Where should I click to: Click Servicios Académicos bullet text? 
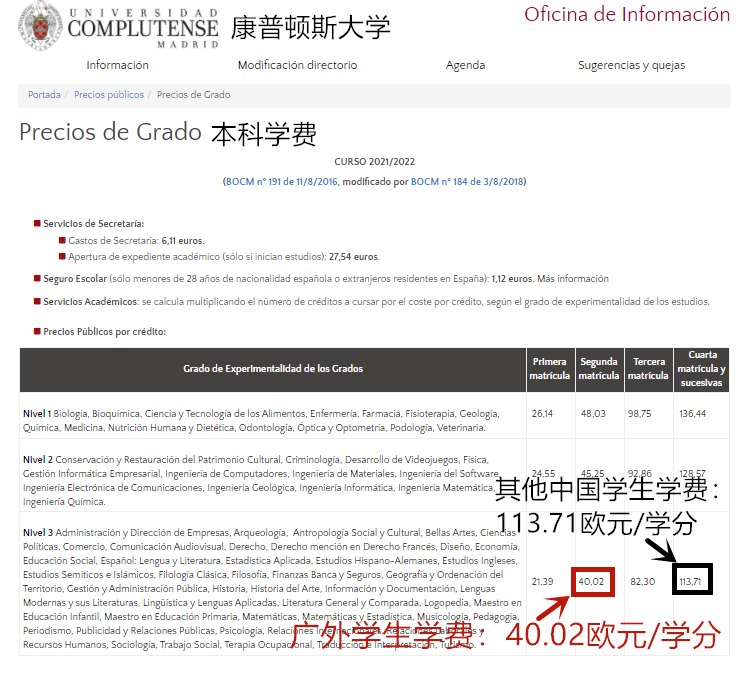pyautogui.click(x=376, y=302)
